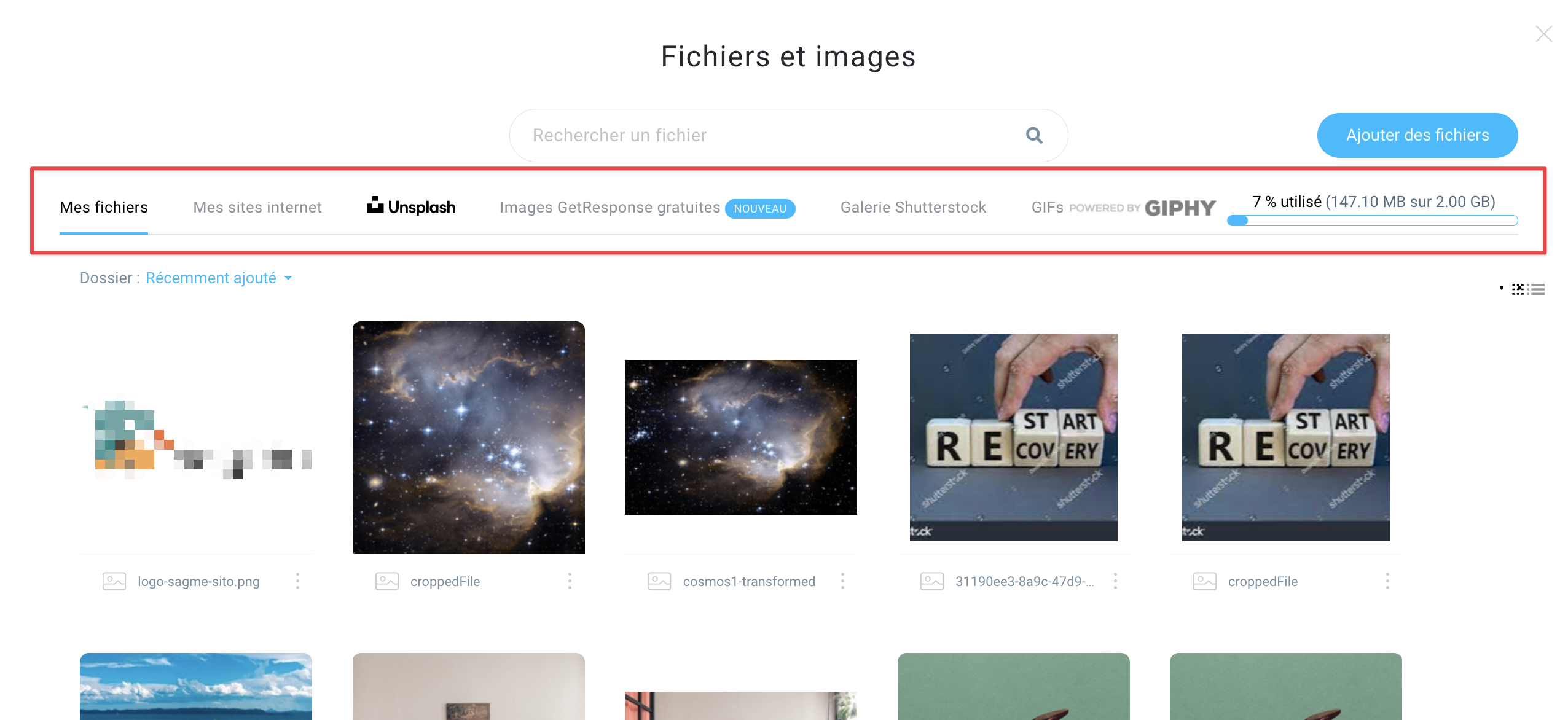Image resolution: width=1568 pixels, height=720 pixels.
Task: Open the Unsplash tab
Action: tap(411, 207)
